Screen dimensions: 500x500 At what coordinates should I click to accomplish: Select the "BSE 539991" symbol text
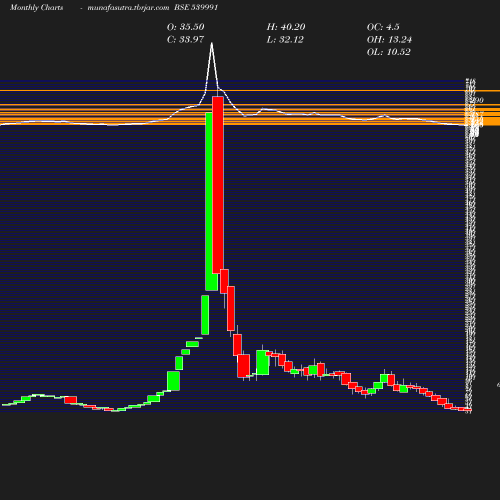196,8
